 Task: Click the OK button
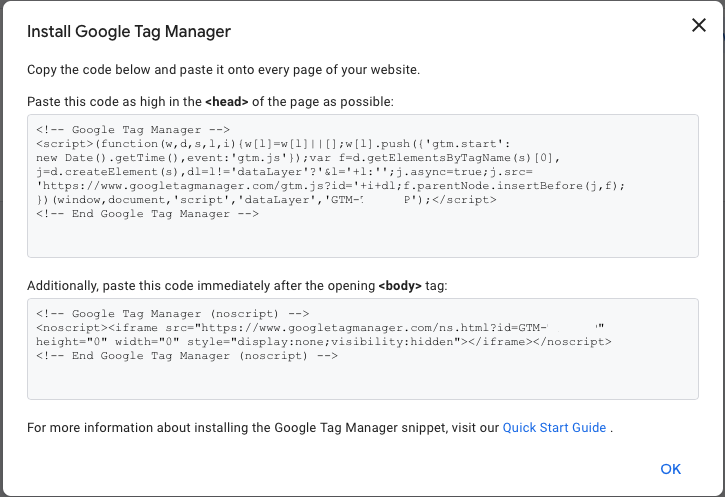click(x=670, y=469)
